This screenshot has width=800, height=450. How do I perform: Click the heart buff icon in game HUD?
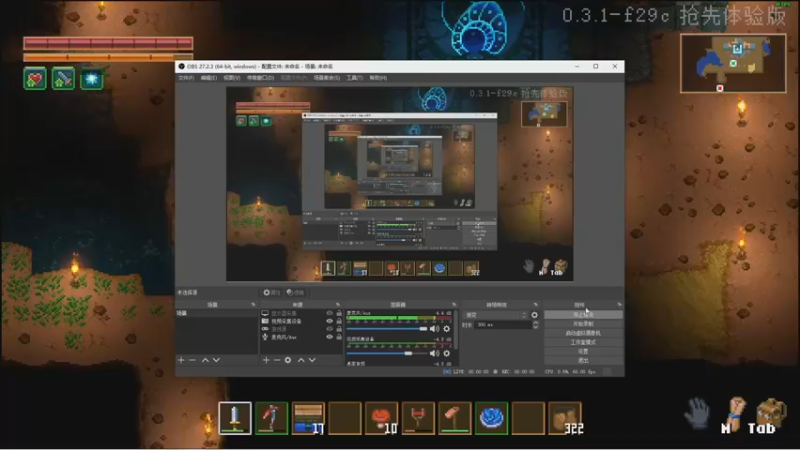35,79
